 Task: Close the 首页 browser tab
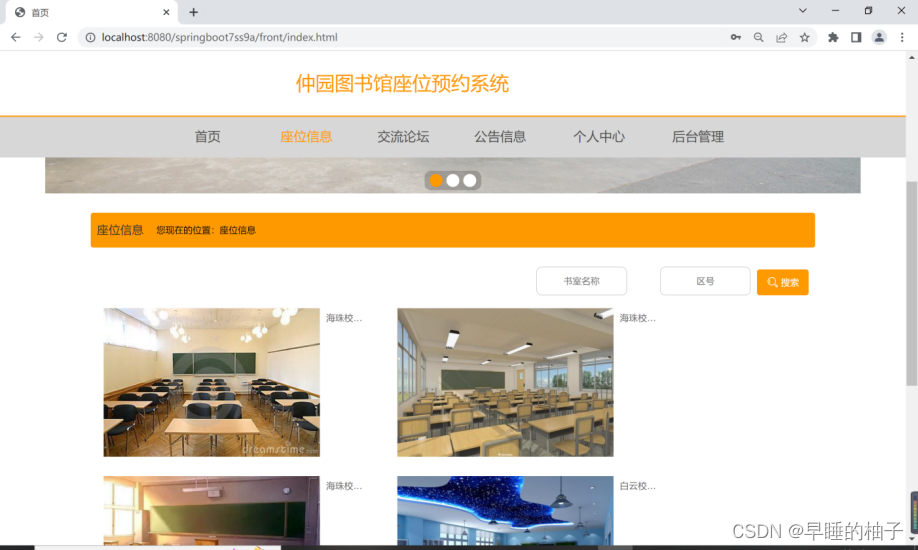166,12
